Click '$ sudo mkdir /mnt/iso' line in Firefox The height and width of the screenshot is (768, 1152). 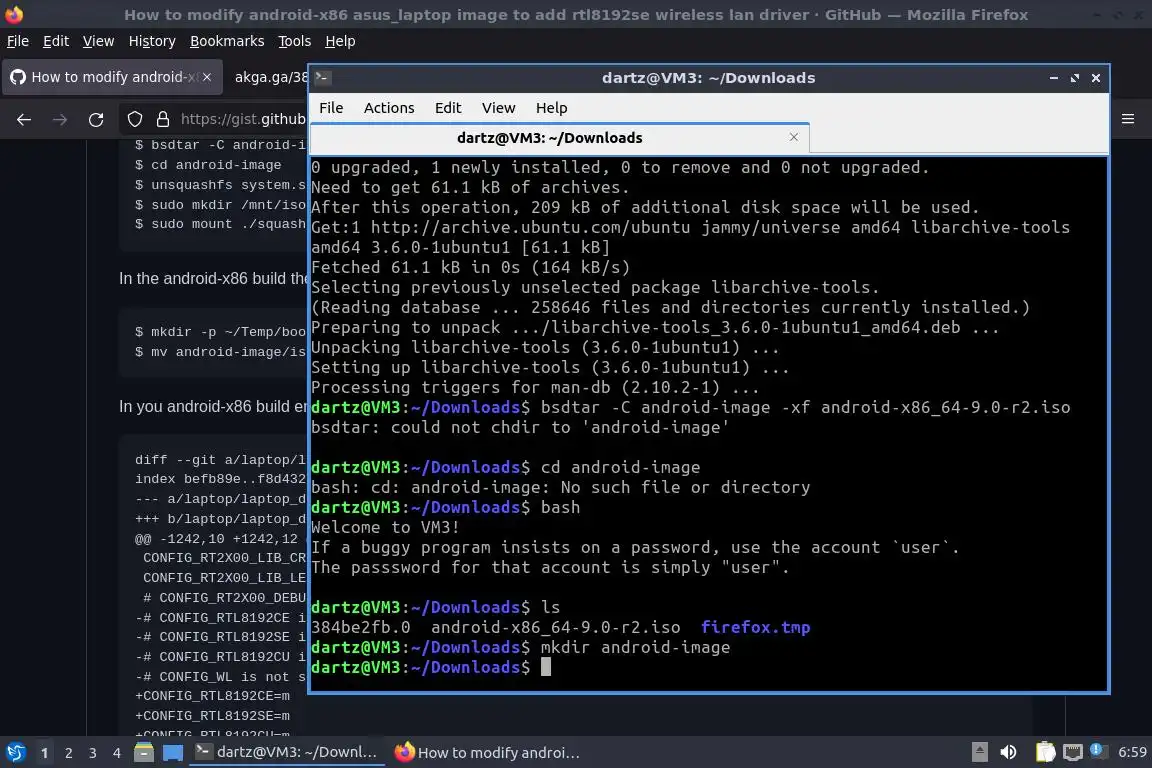220,205
